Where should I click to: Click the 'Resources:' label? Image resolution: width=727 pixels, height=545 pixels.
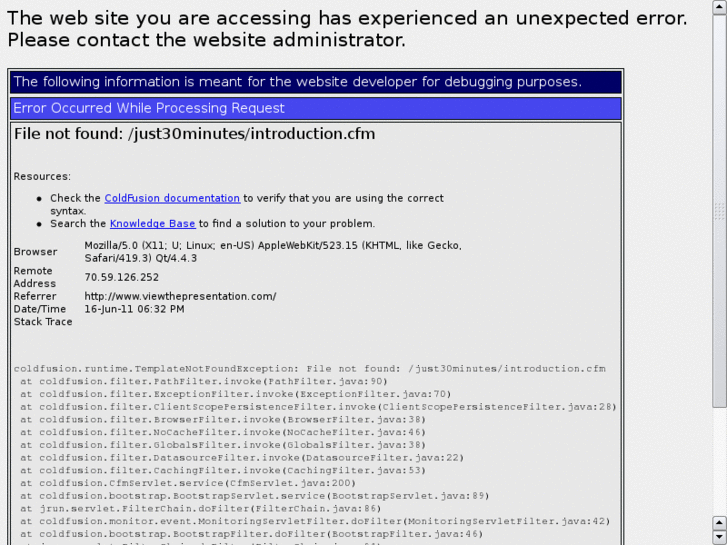42,176
